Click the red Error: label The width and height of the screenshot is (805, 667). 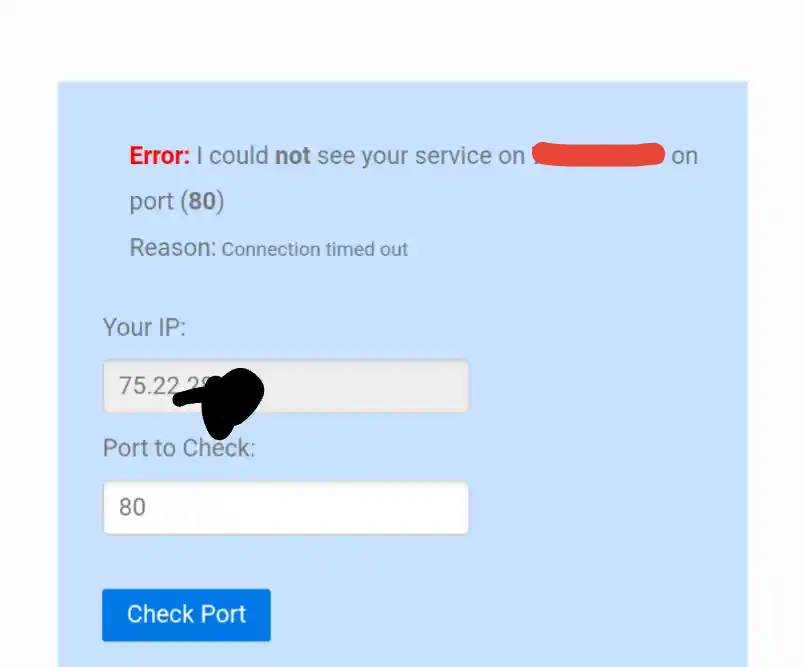click(x=159, y=156)
